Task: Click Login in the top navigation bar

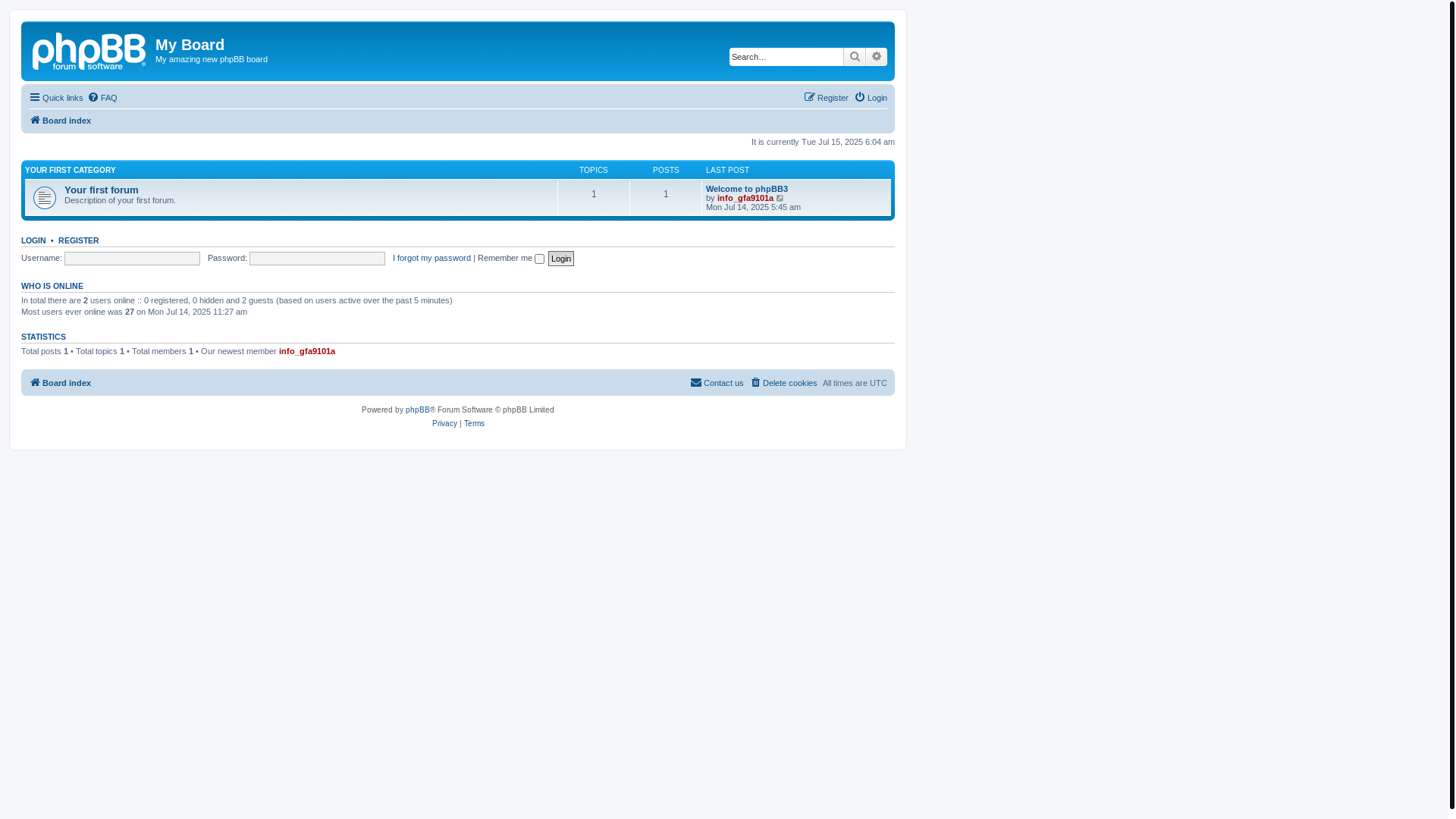Action: [x=871, y=98]
